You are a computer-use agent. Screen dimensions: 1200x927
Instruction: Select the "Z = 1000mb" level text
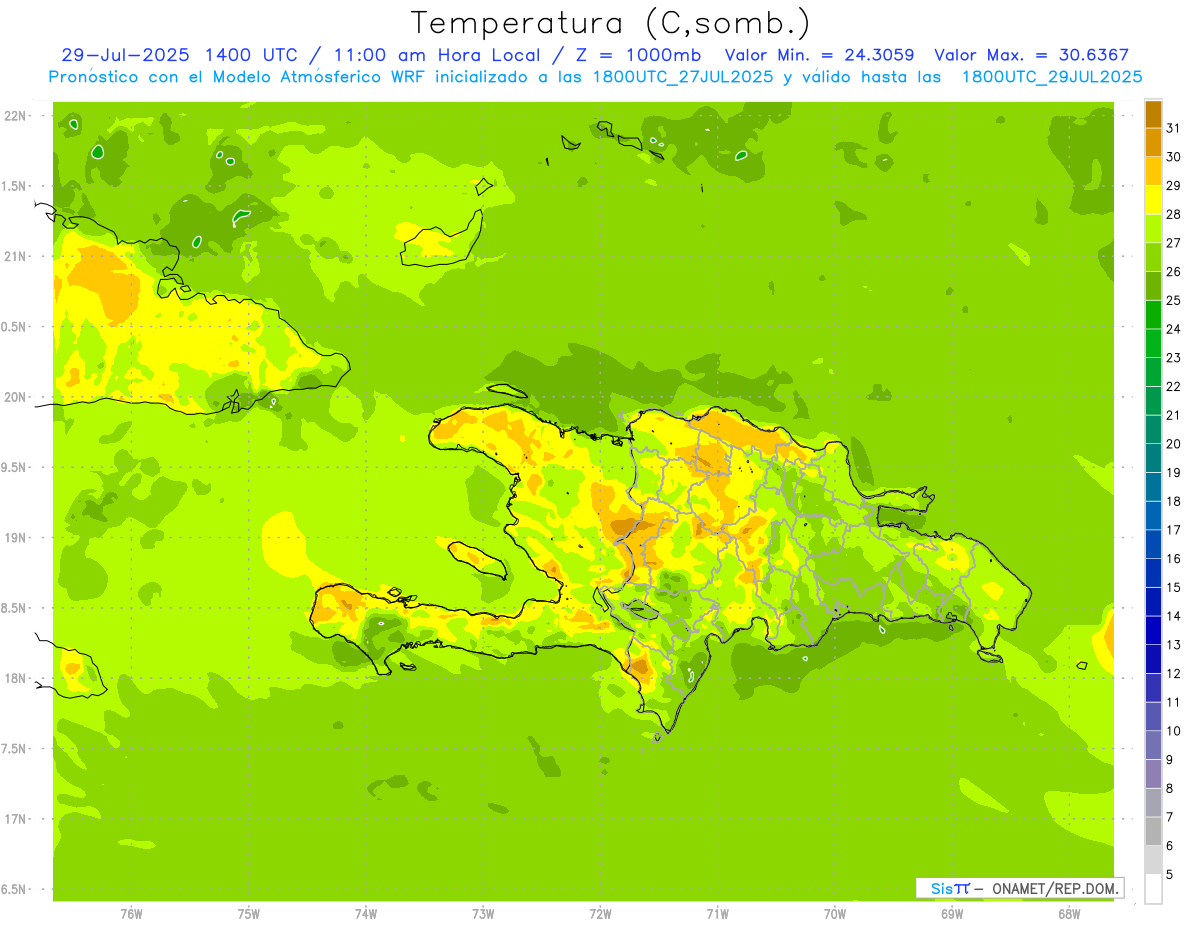coord(638,55)
